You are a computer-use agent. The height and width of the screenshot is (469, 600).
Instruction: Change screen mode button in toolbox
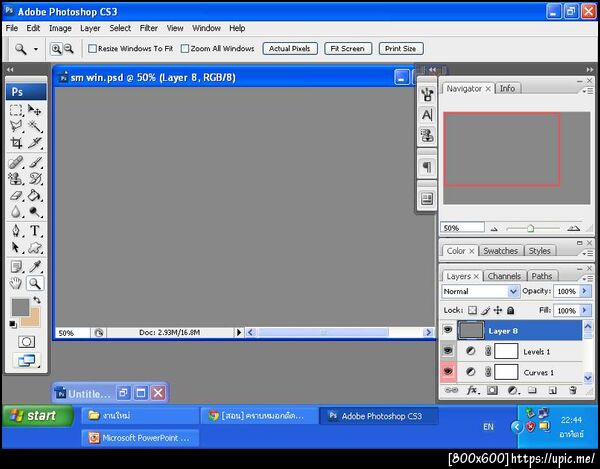pyautogui.click(x=26, y=360)
